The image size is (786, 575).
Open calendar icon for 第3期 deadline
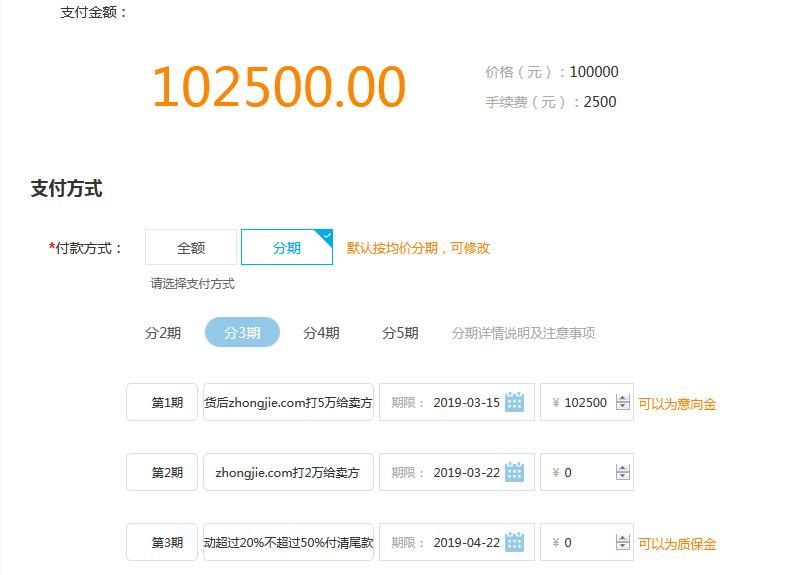coord(515,542)
